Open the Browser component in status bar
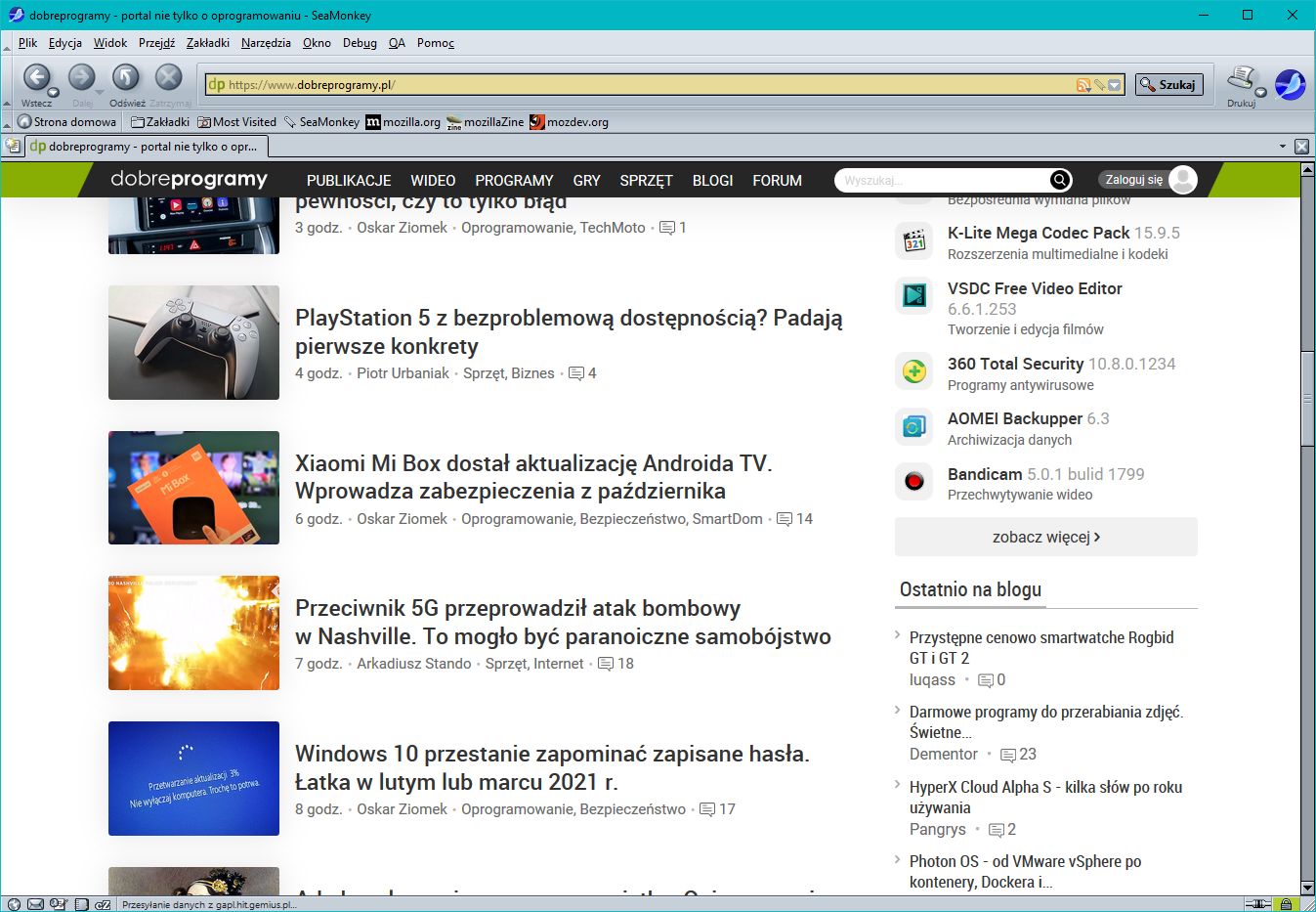The width and height of the screenshot is (1316, 912). click(x=14, y=904)
